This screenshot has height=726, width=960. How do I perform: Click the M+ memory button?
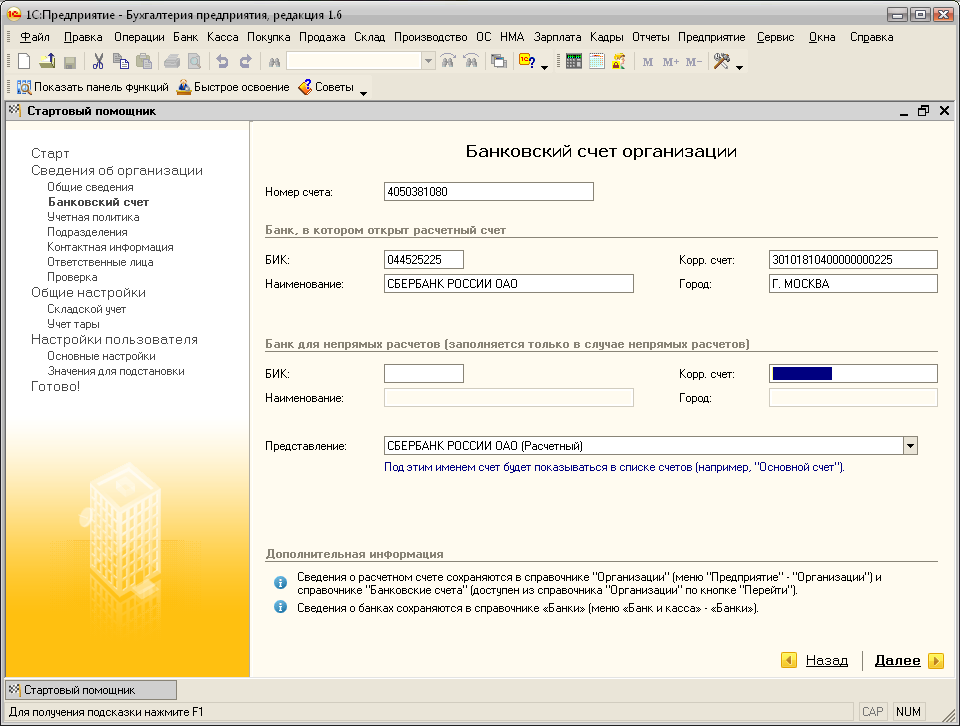pos(670,62)
